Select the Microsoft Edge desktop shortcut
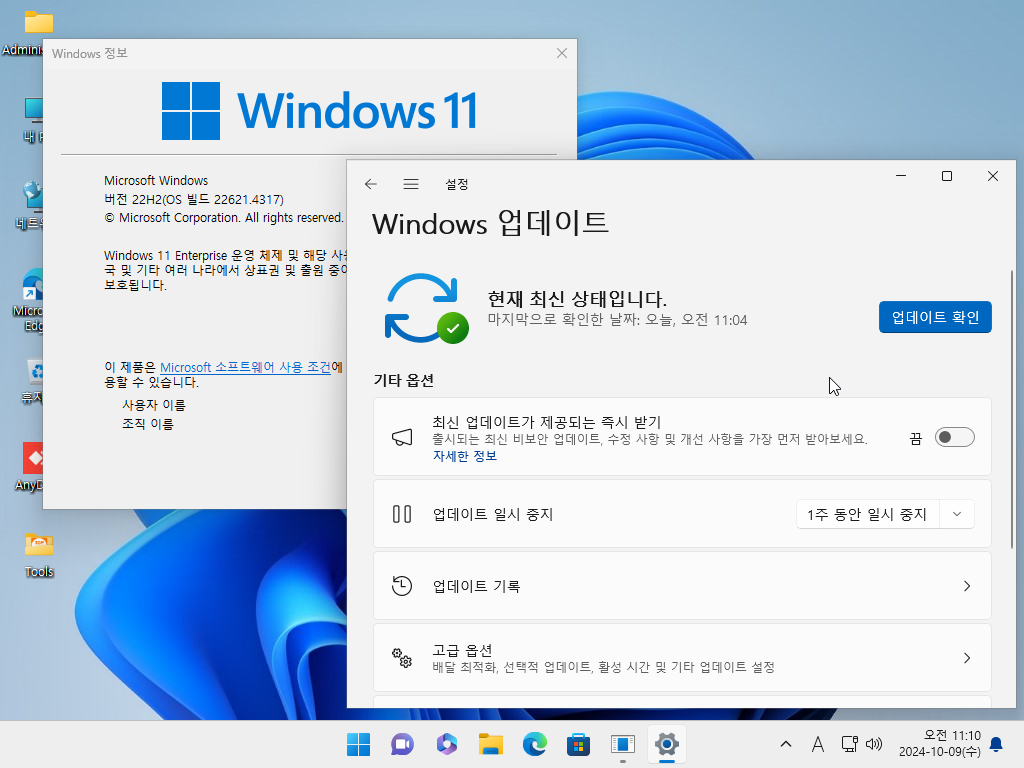The width and height of the screenshot is (1024, 768). point(28,300)
